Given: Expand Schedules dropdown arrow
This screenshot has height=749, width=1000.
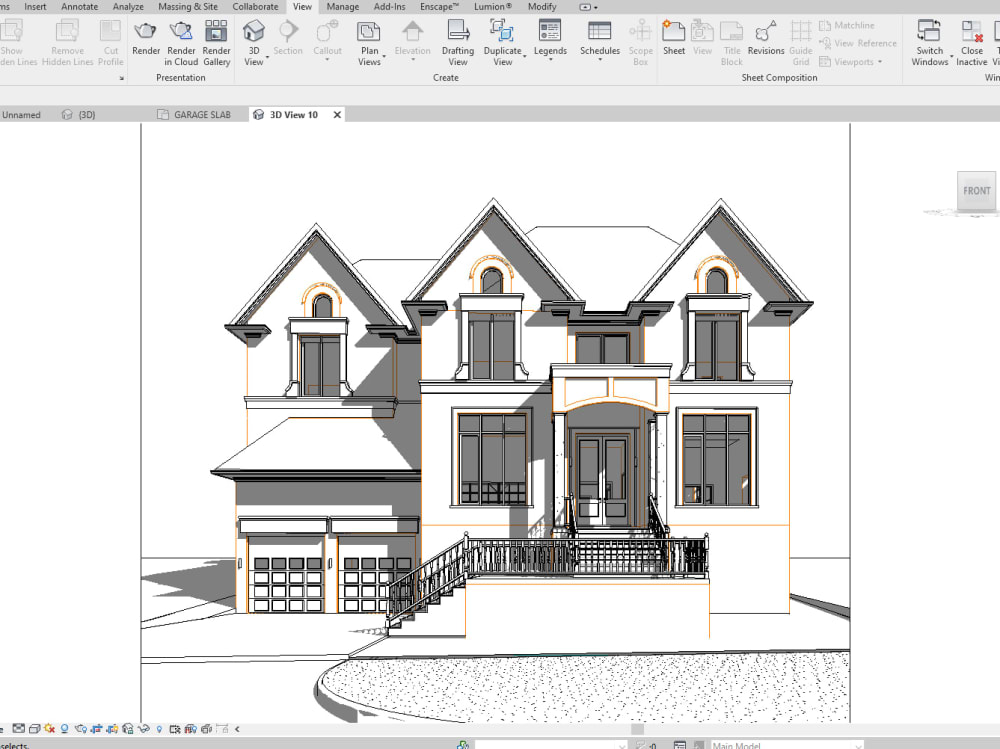Looking at the screenshot, I should [600, 59].
